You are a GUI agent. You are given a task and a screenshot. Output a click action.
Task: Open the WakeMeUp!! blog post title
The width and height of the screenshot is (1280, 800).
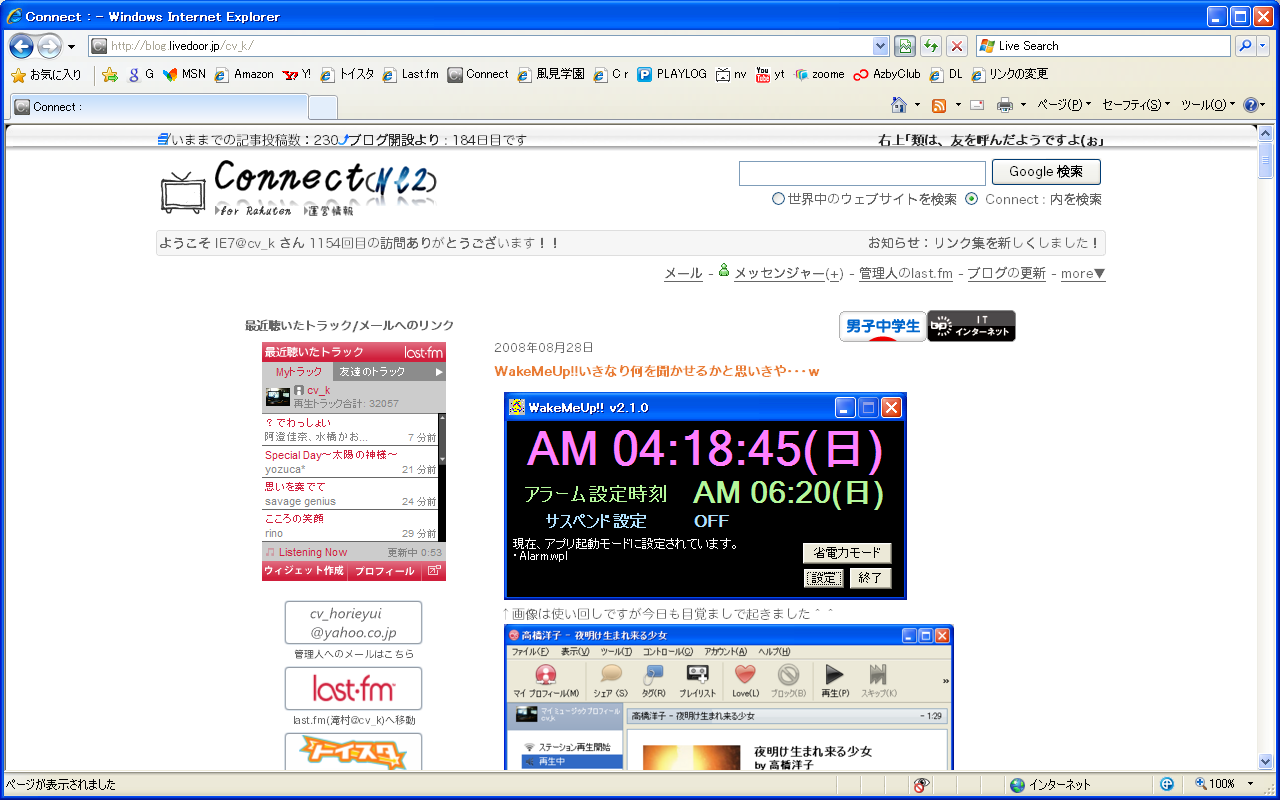coord(657,372)
